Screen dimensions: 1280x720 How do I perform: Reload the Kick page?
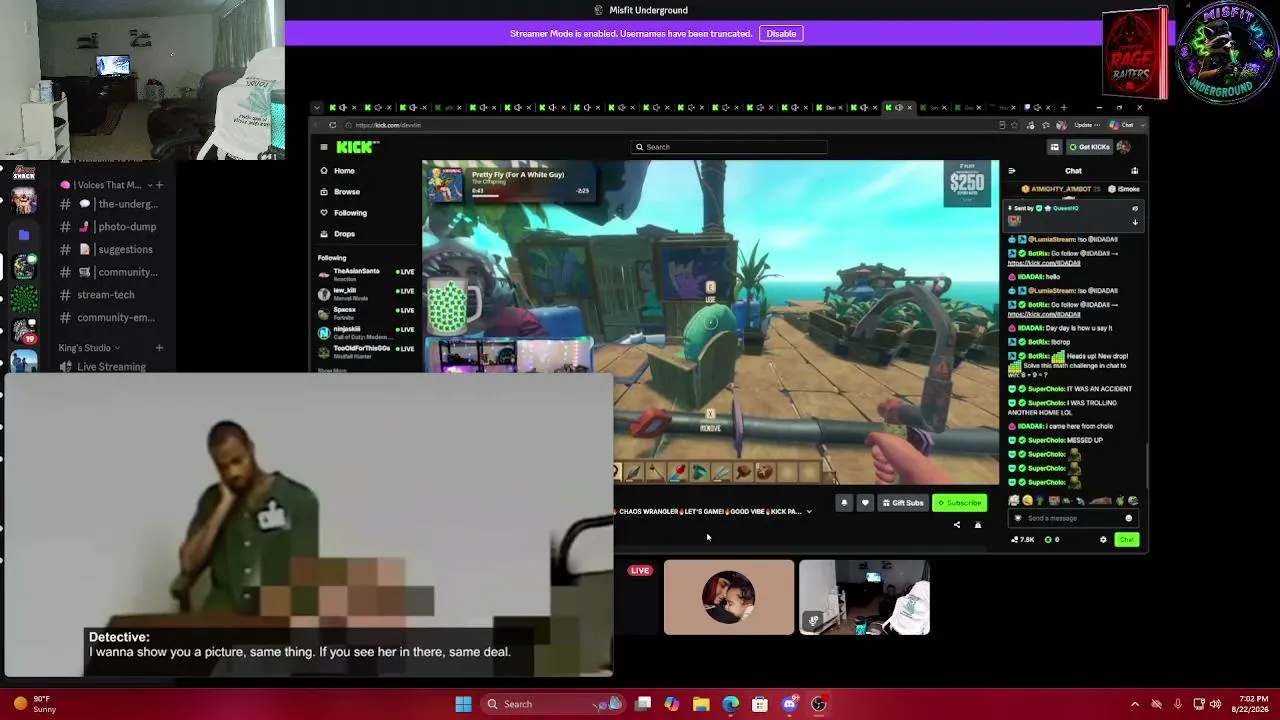[333, 125]
